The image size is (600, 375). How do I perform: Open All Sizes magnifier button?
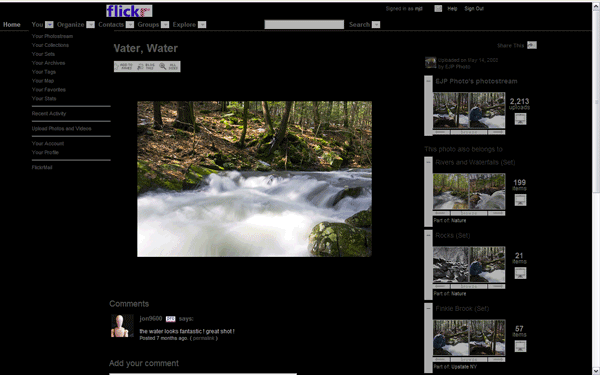(169, 66)
